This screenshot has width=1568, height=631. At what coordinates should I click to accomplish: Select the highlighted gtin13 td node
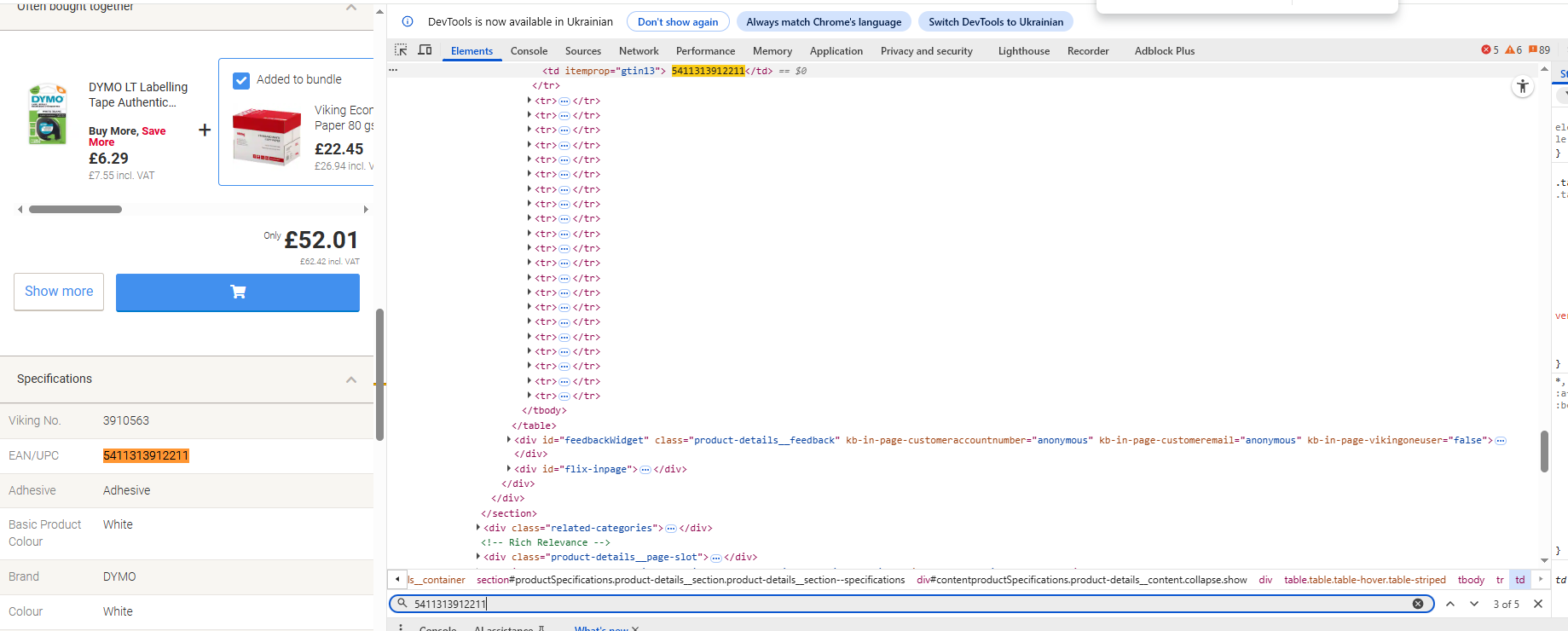[657, 71]
